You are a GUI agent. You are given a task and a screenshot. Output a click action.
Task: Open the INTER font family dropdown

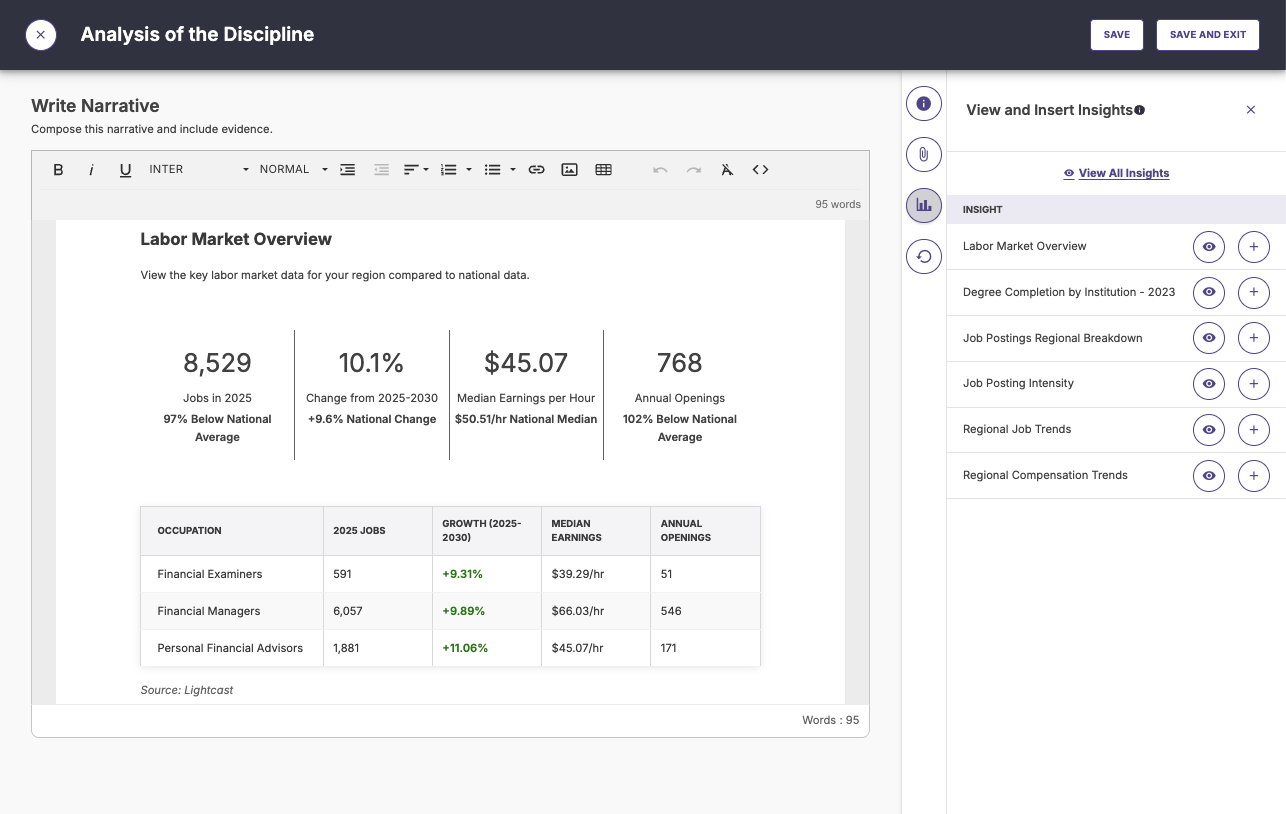click(199, 170)
